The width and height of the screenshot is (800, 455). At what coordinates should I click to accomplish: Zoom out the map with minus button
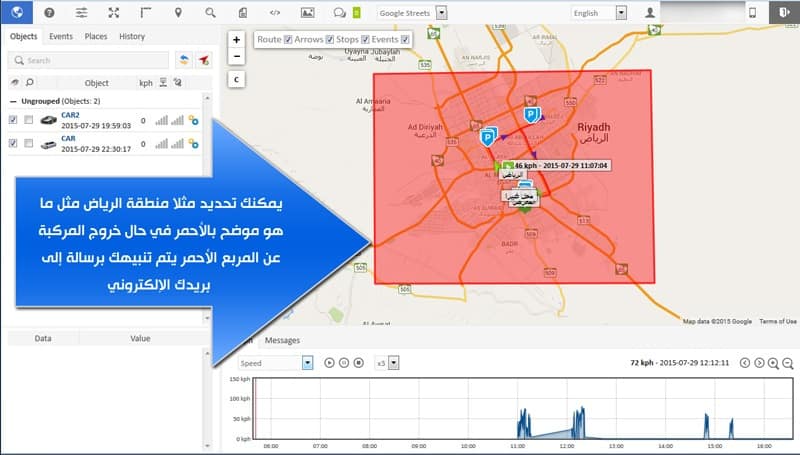[236, 56]
